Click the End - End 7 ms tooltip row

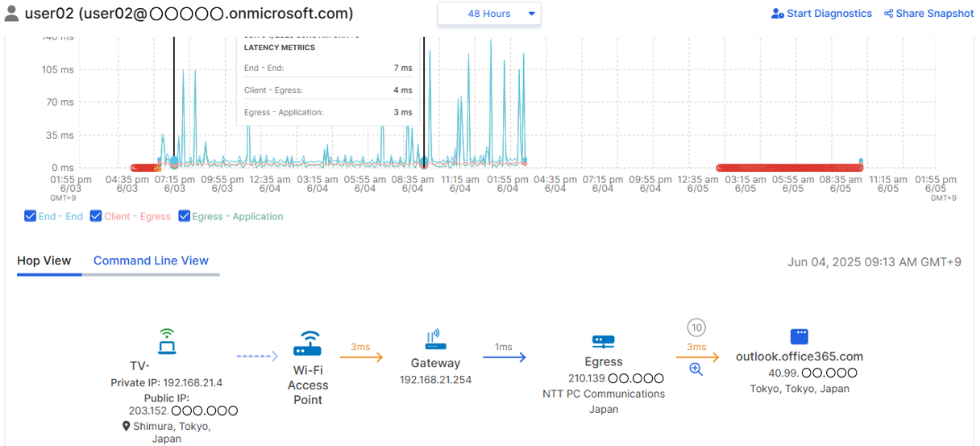click(328, 67)
